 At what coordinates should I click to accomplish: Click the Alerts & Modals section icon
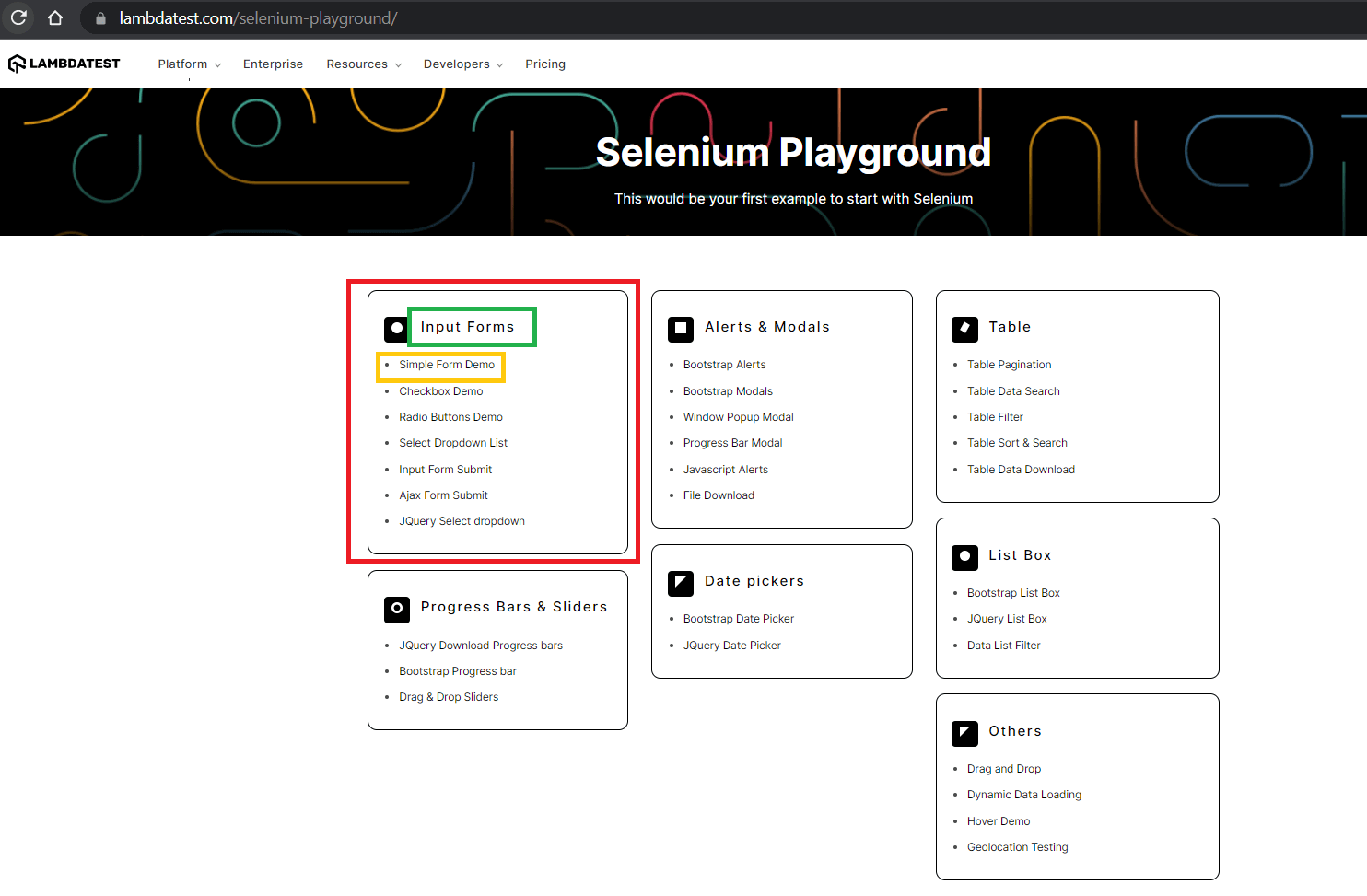[x=680, y=329]
